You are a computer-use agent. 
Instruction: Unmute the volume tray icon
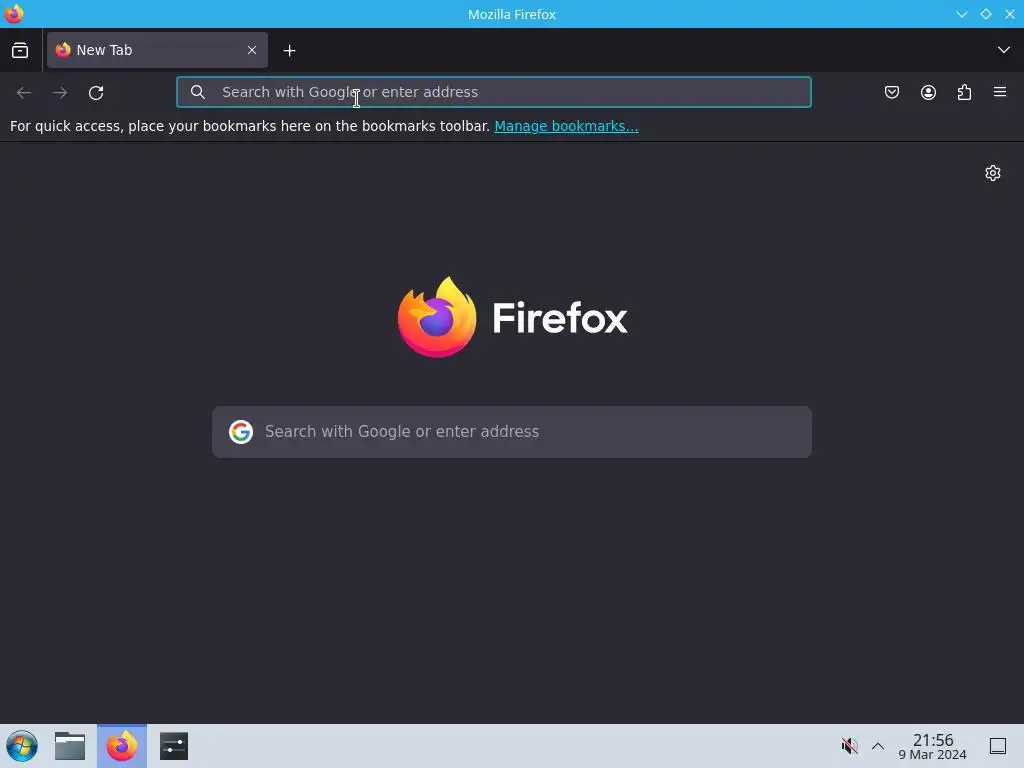849,746
